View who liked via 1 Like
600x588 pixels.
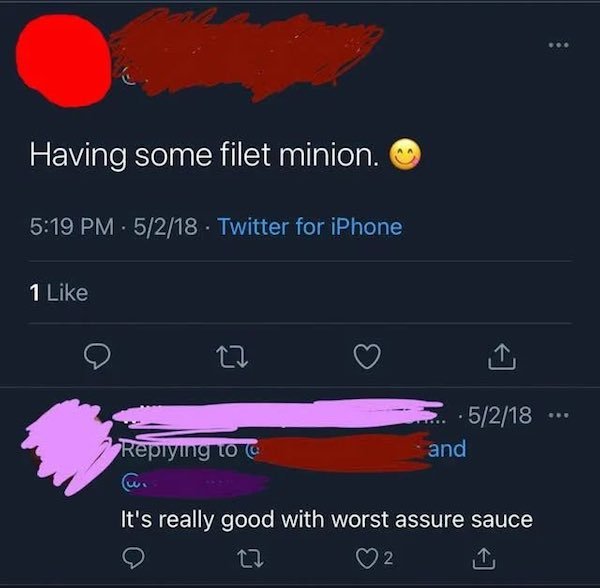click(x=59, y=293)
